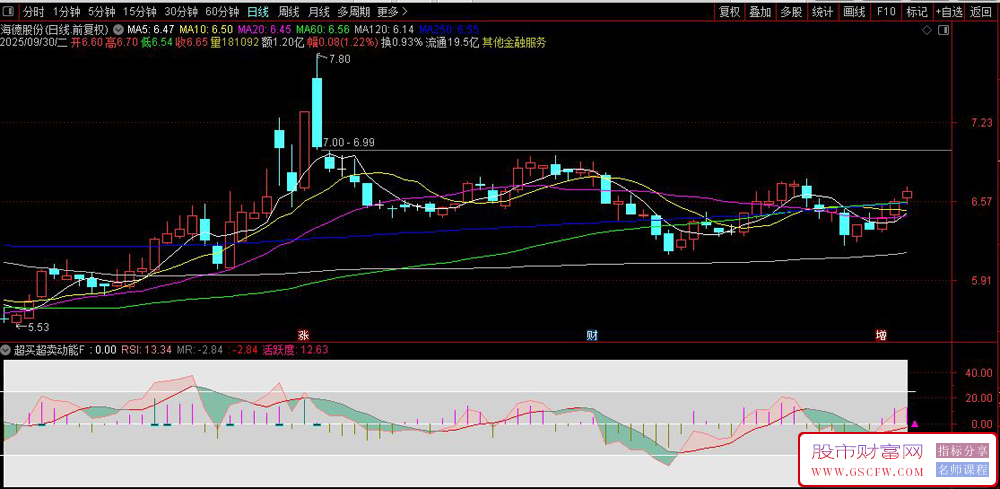Click the 7.80 peak candlestick
The height and width of the screenshot is (489, 1000).
coord(317,110)
